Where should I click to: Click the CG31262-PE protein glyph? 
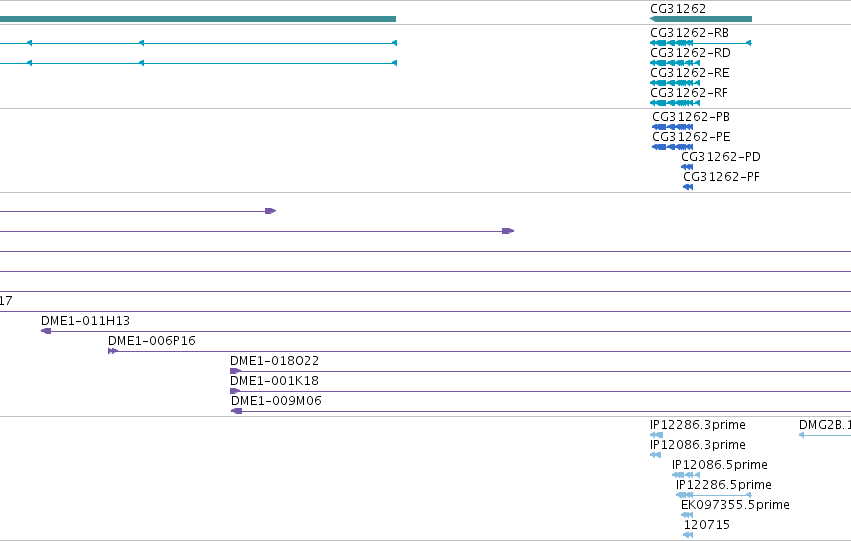point(672,147)
